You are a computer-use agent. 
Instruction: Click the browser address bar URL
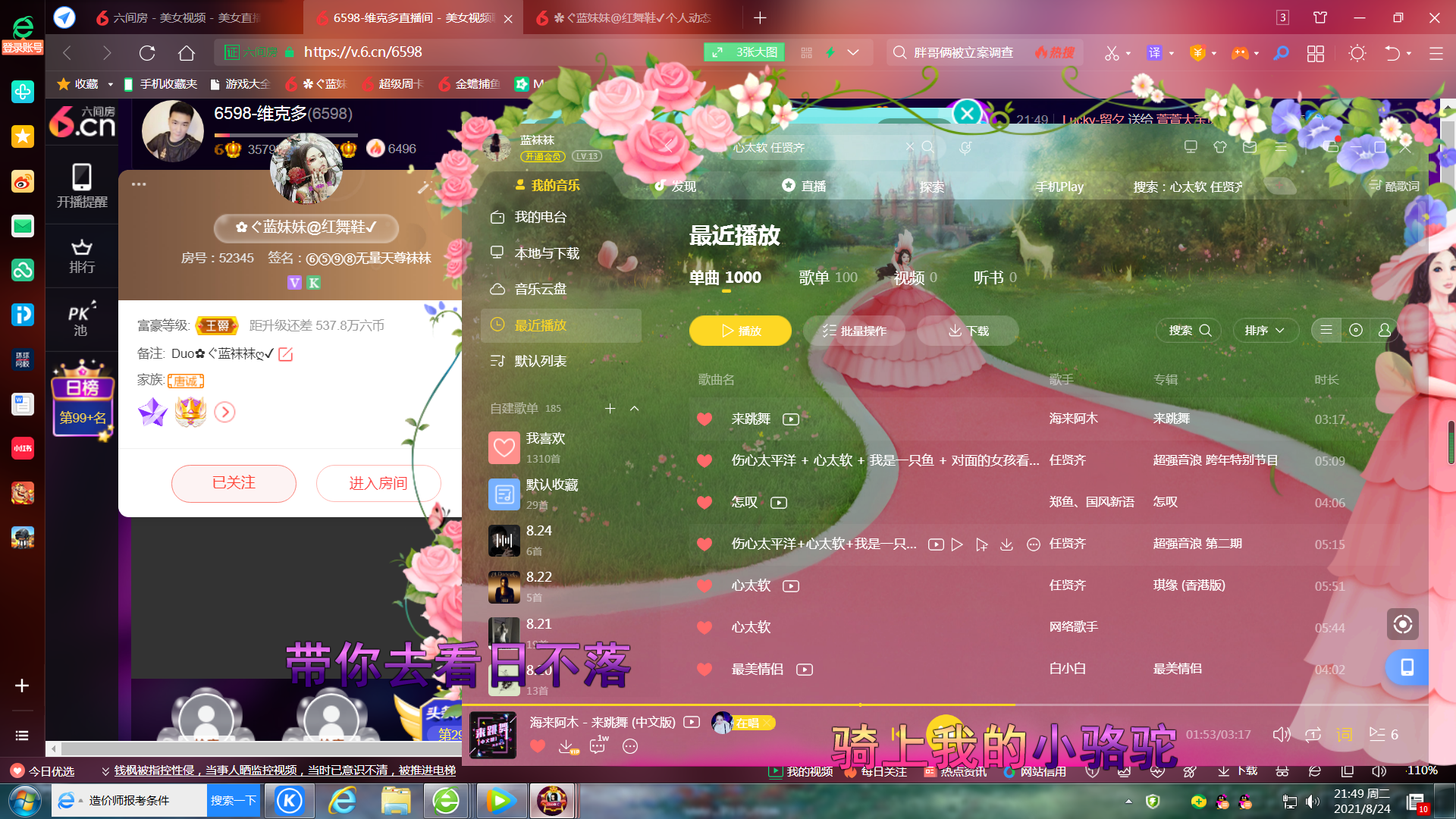pyautogui.click(x=363, y=52)
